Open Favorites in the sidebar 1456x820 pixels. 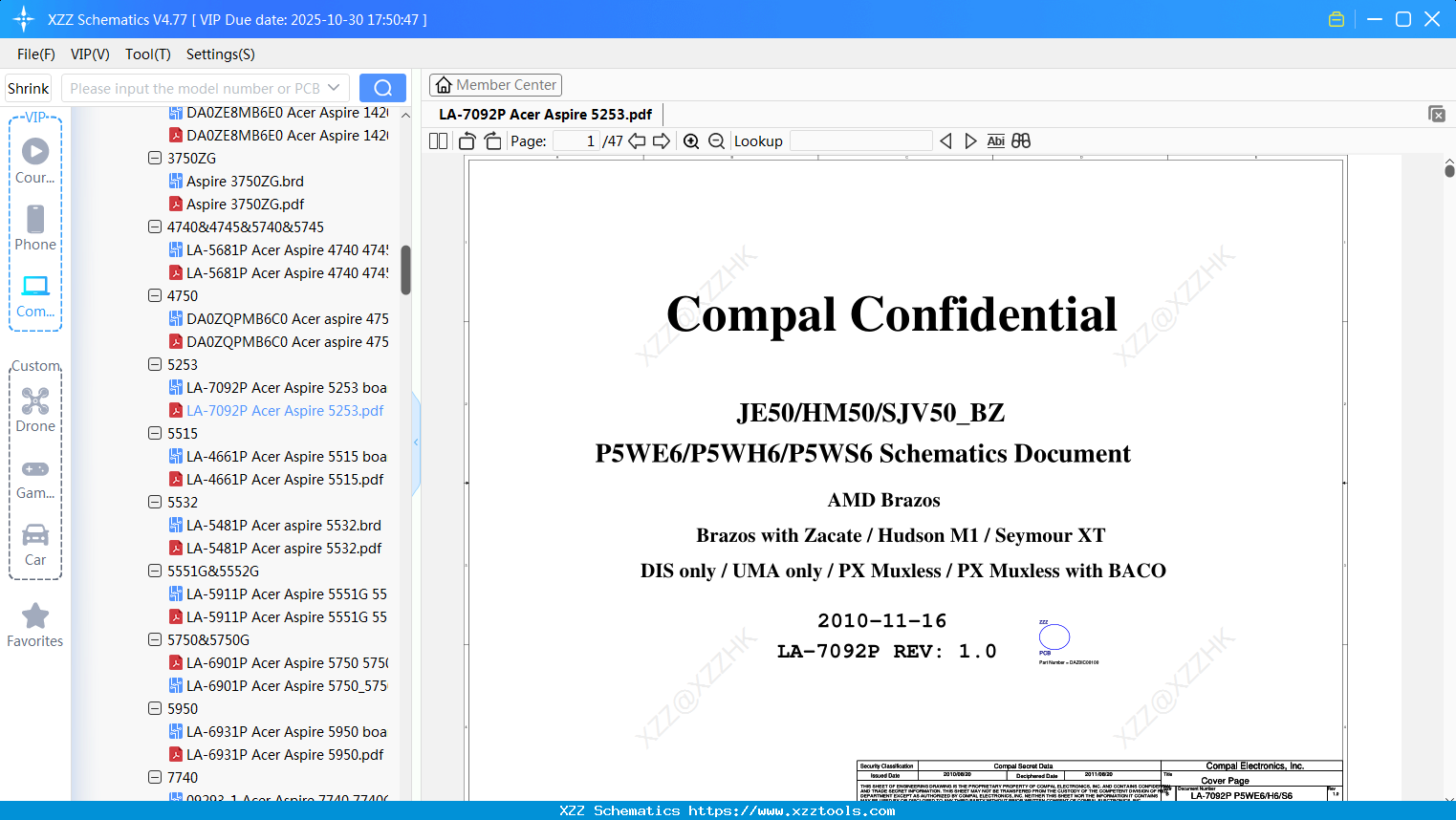(x=35, y=626)
